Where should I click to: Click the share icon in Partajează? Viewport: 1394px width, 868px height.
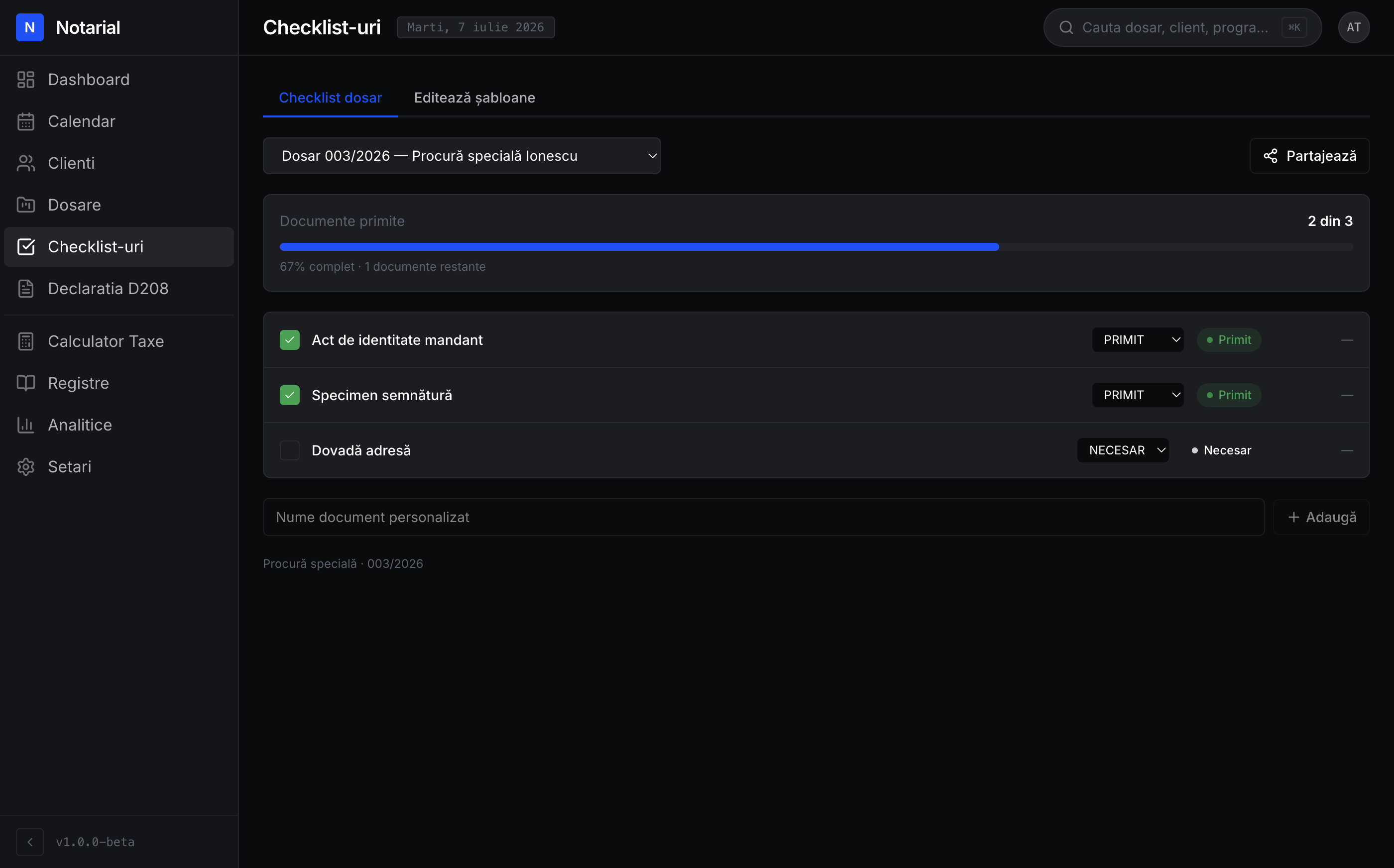[1271, 156]
